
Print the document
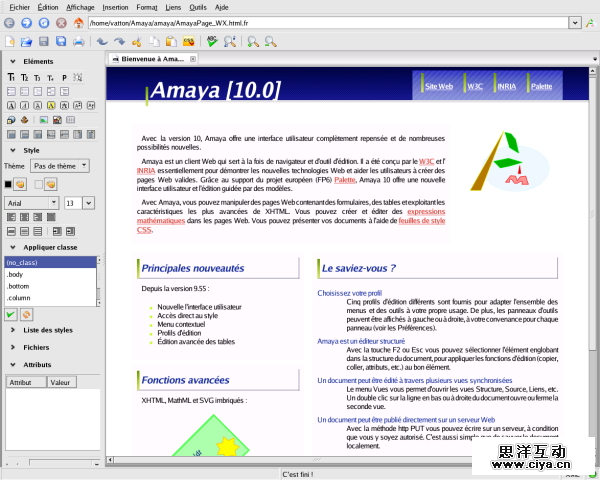(x=78, y=41)
